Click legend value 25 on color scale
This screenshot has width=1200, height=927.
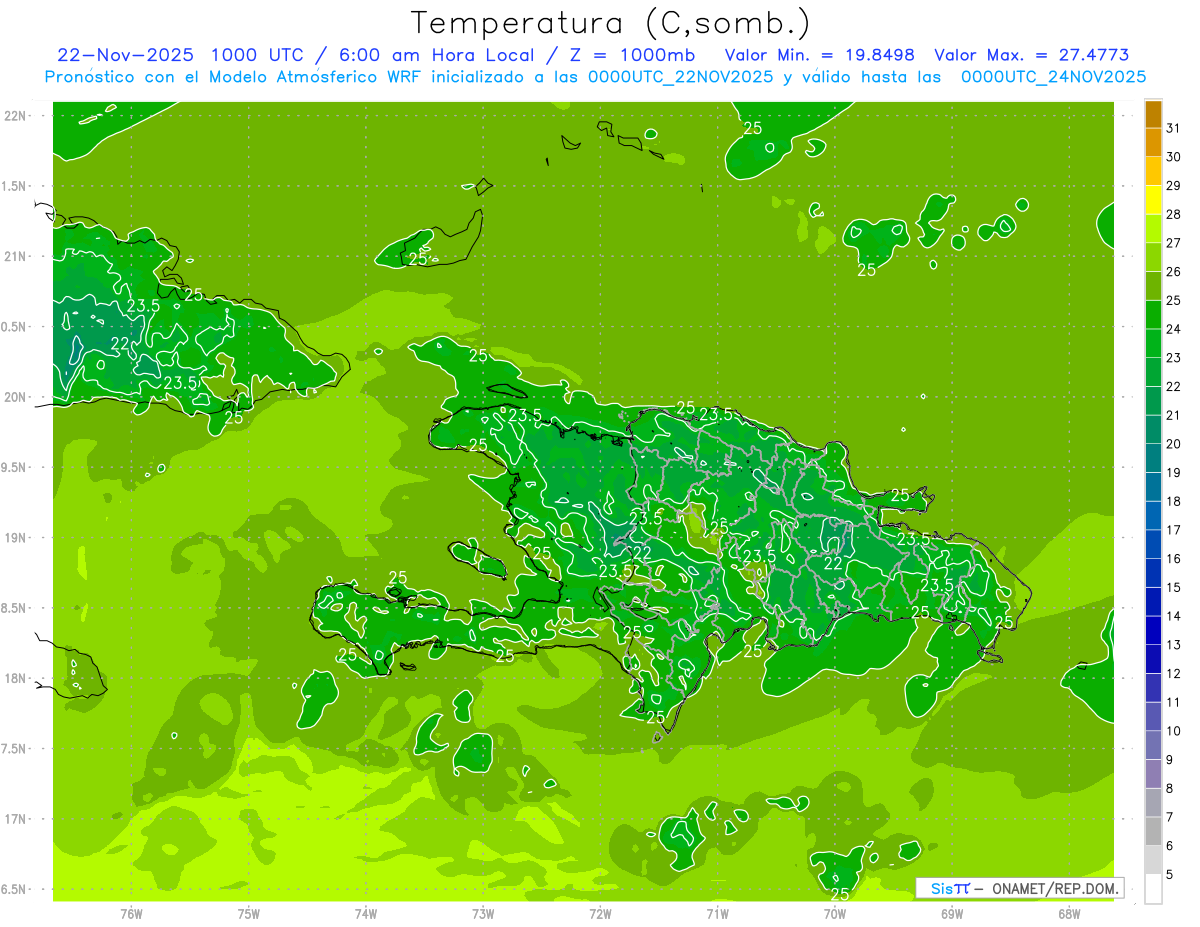[x=1173, y=300]
